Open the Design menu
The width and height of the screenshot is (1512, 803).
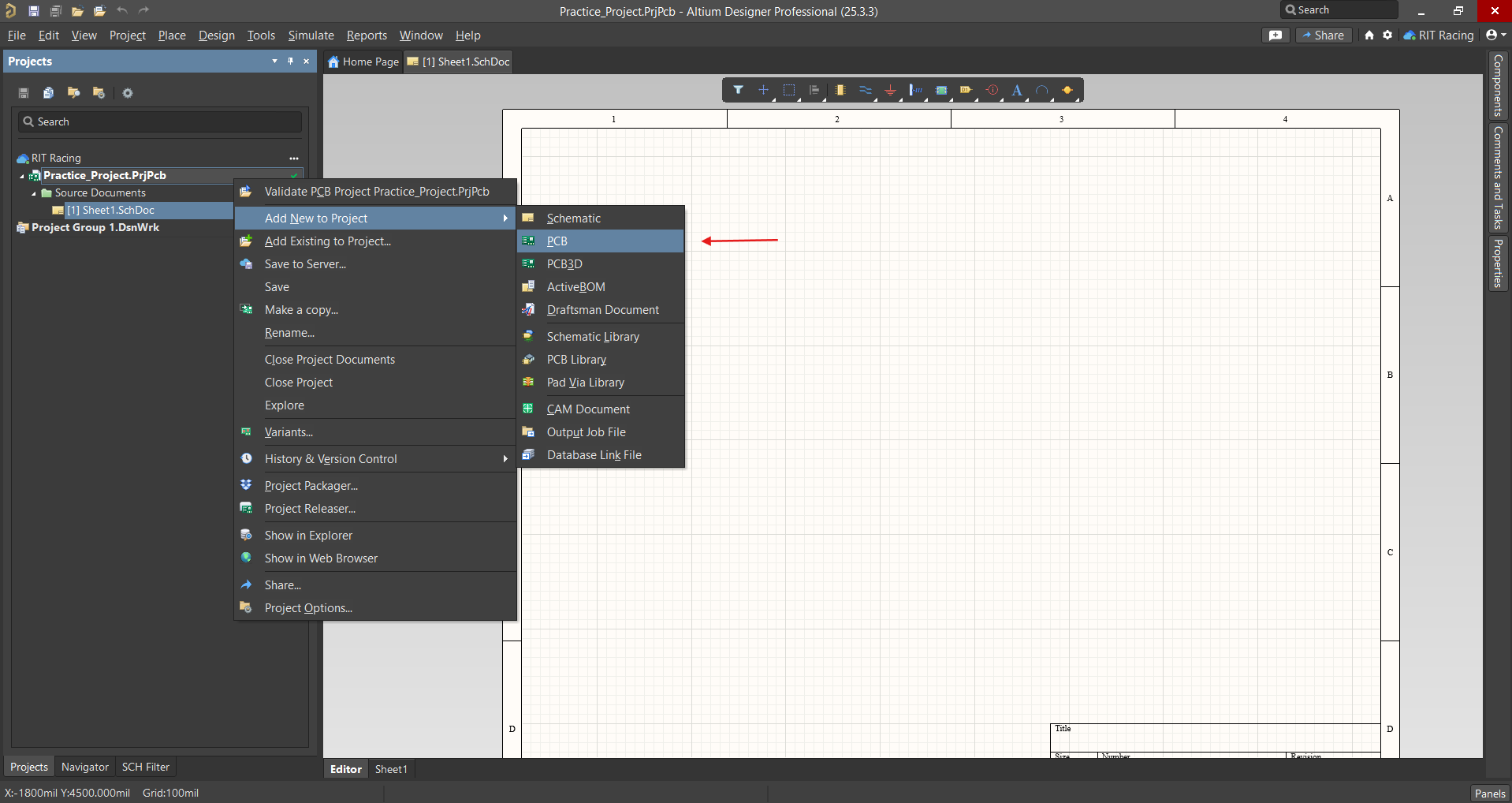217,35
